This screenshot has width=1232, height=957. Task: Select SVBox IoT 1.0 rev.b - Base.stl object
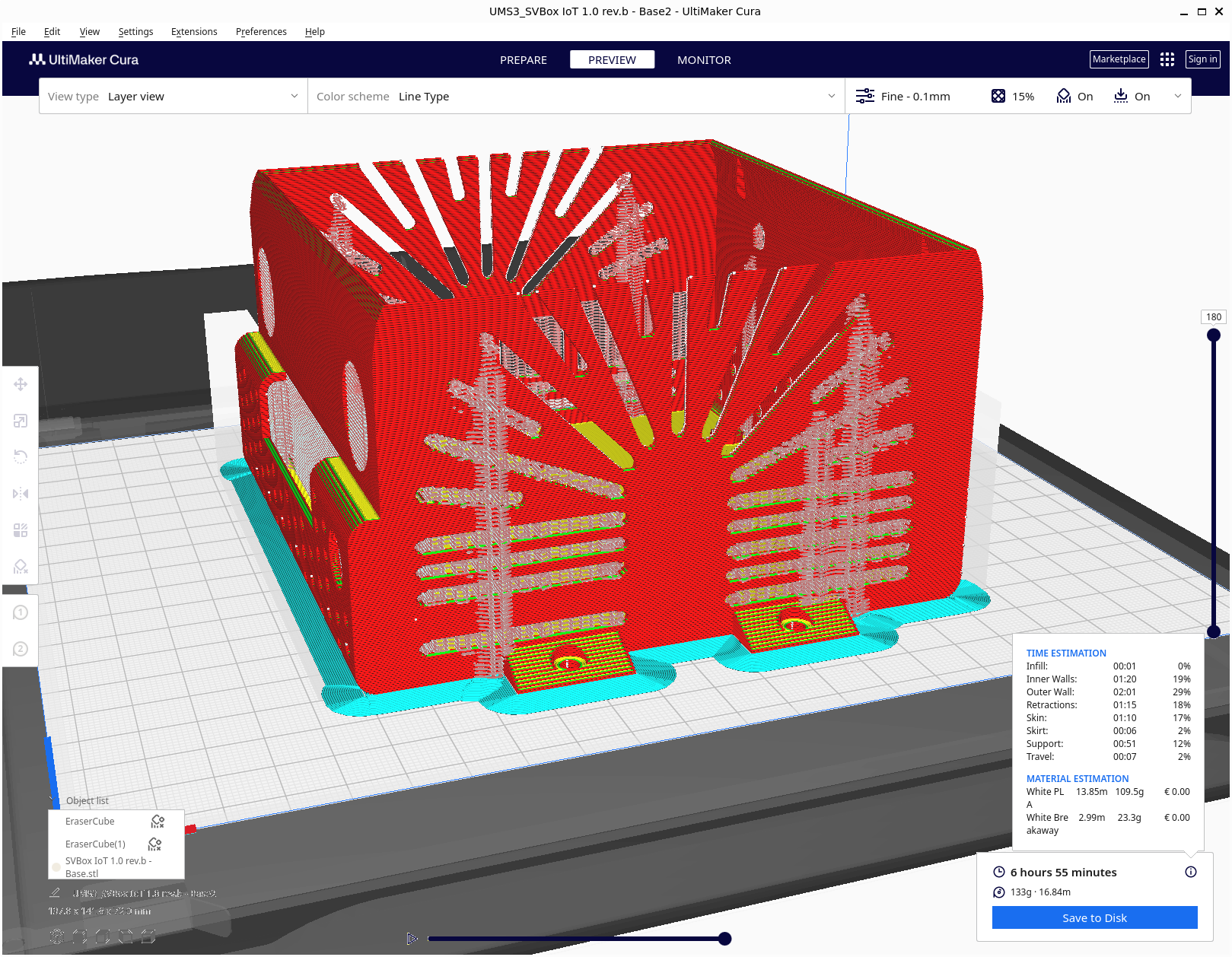pos(116,867)
